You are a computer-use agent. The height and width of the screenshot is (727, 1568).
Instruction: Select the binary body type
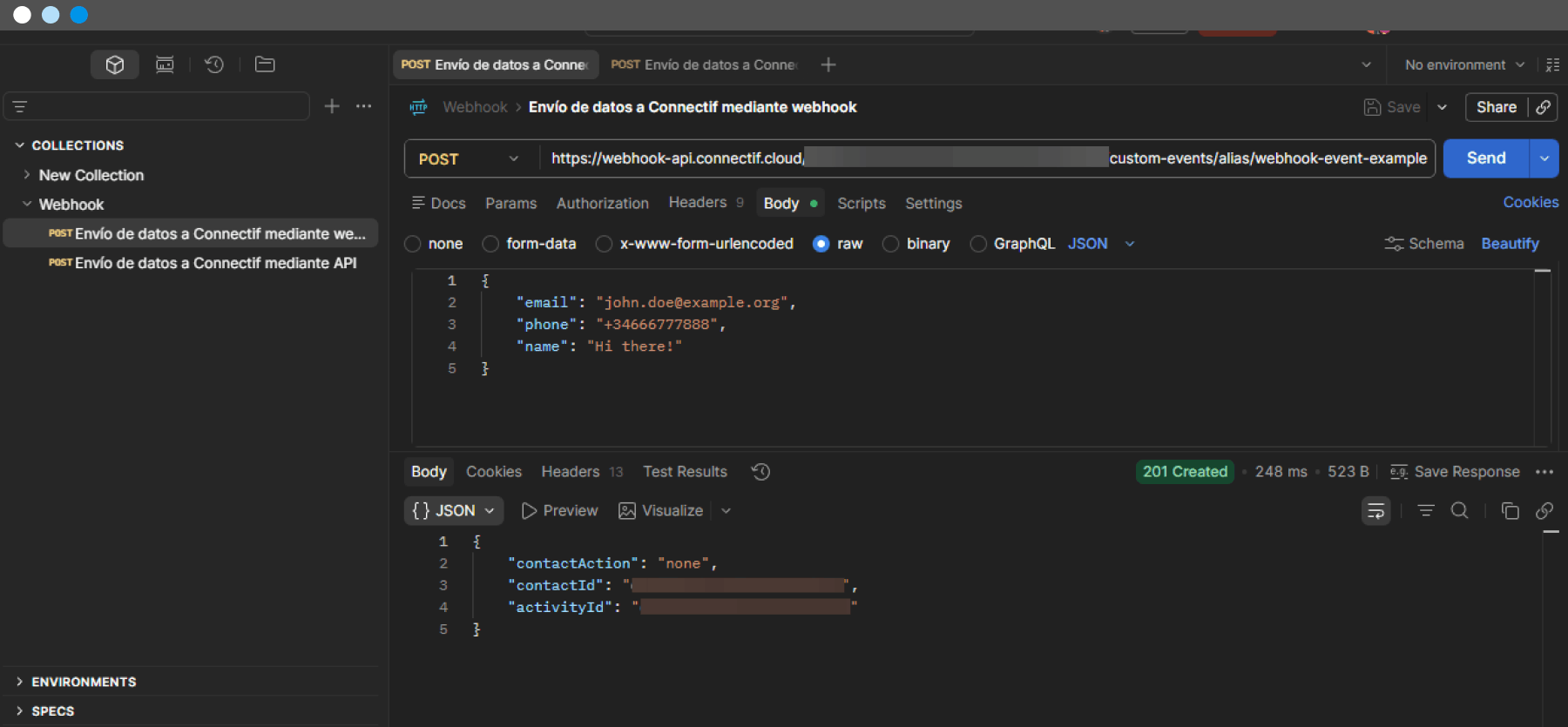[x=916, y=244]
